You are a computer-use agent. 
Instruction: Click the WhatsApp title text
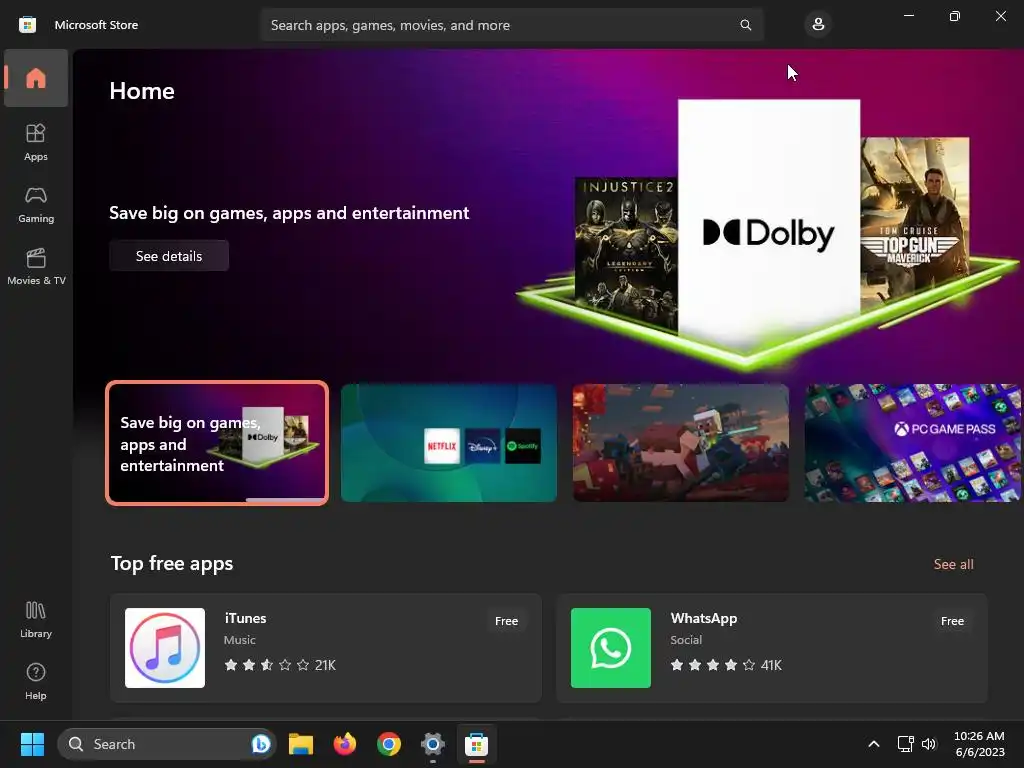pyautogui.click(x=703, y=618)
